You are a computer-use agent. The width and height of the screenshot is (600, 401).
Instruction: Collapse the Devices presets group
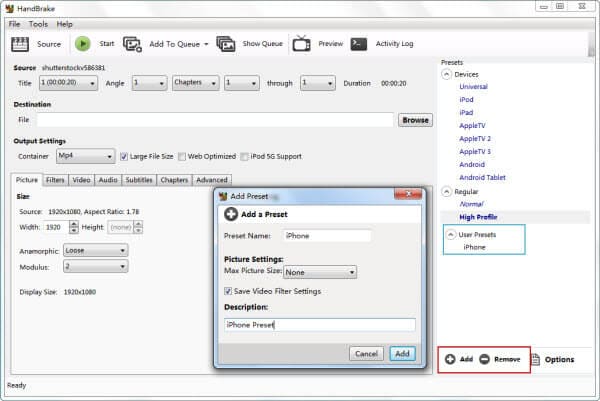[x=446, y=74]
